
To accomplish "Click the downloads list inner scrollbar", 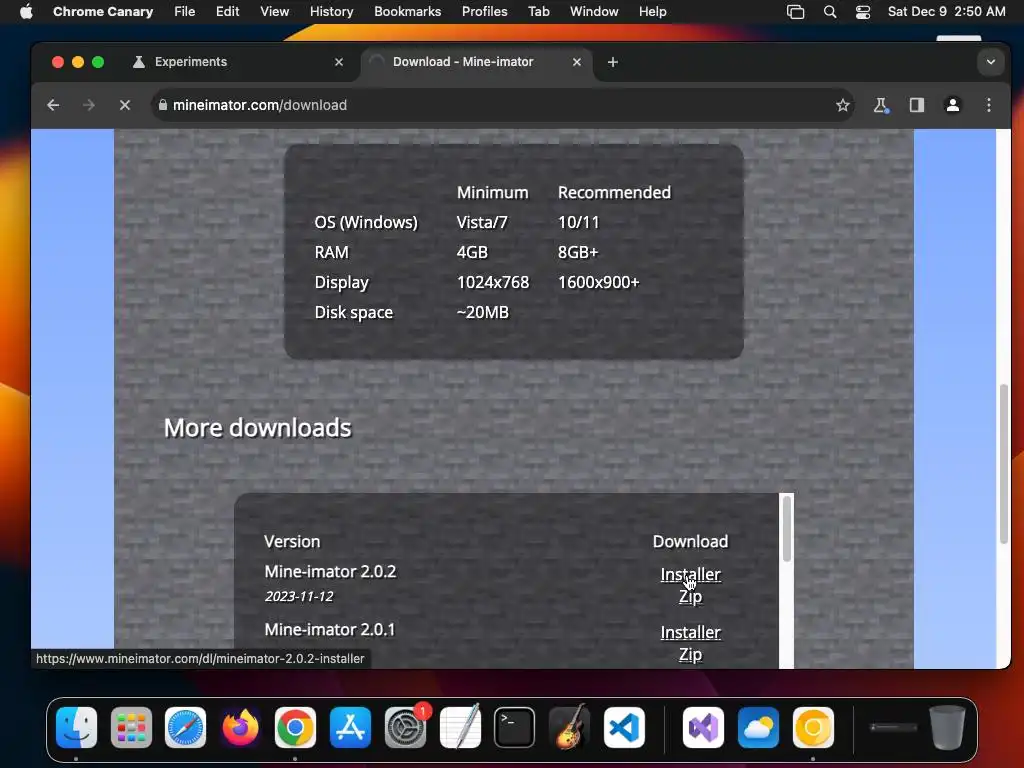I will coord(786,529).
